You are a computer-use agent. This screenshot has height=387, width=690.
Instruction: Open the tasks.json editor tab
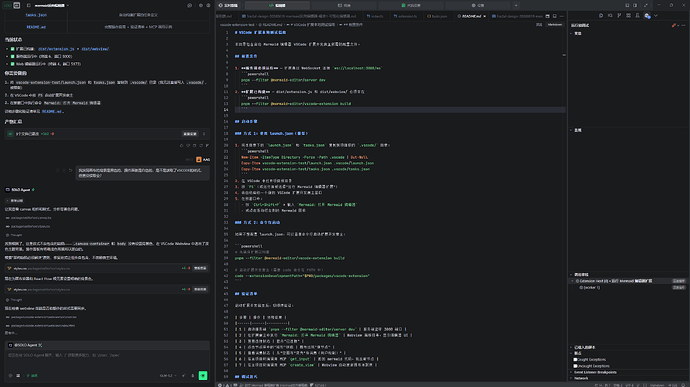pos(437,16)
